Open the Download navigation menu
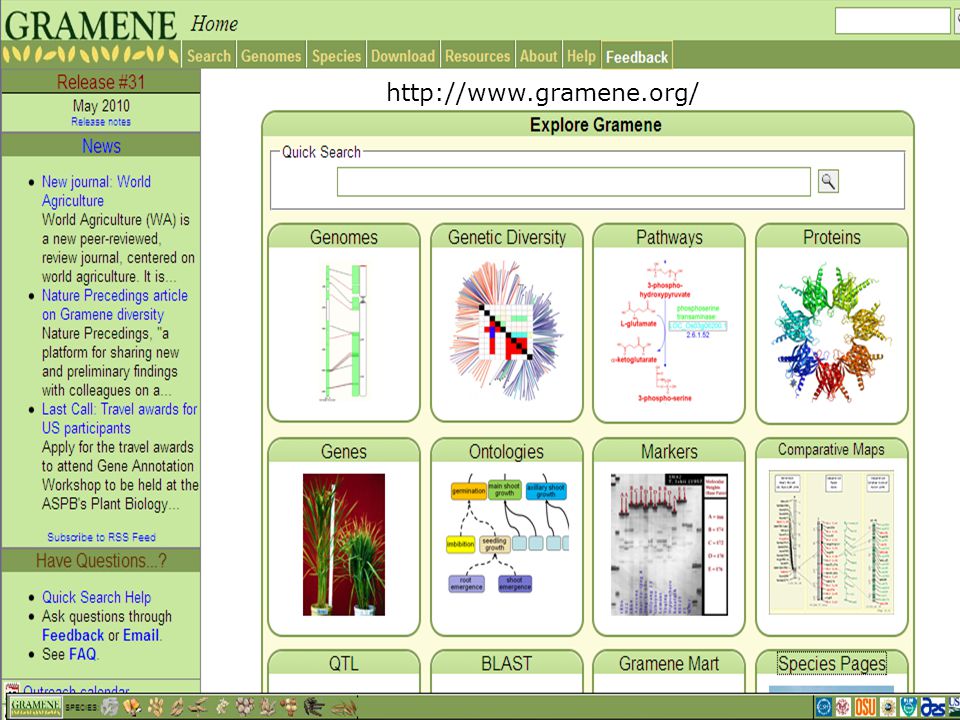The image size is (960, 720). (x=403, y=56)
